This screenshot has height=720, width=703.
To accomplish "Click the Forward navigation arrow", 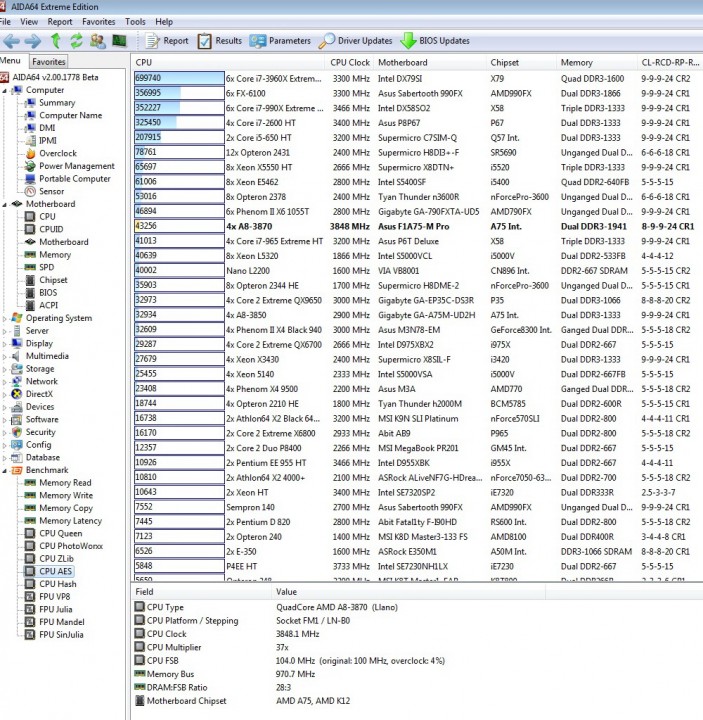I will tap(33, 41).
